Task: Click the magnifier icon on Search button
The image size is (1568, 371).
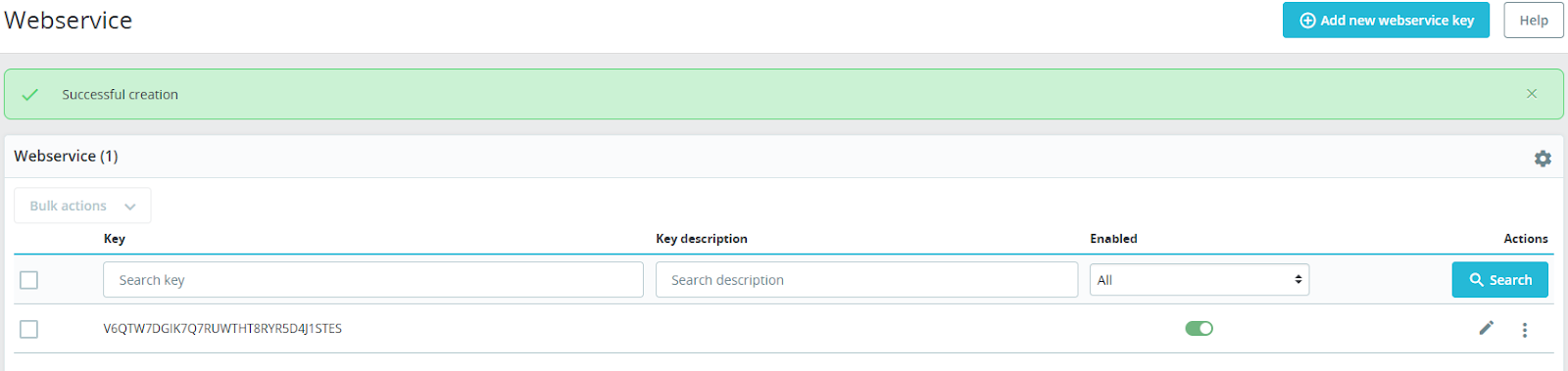Action: click(1477, 280)
